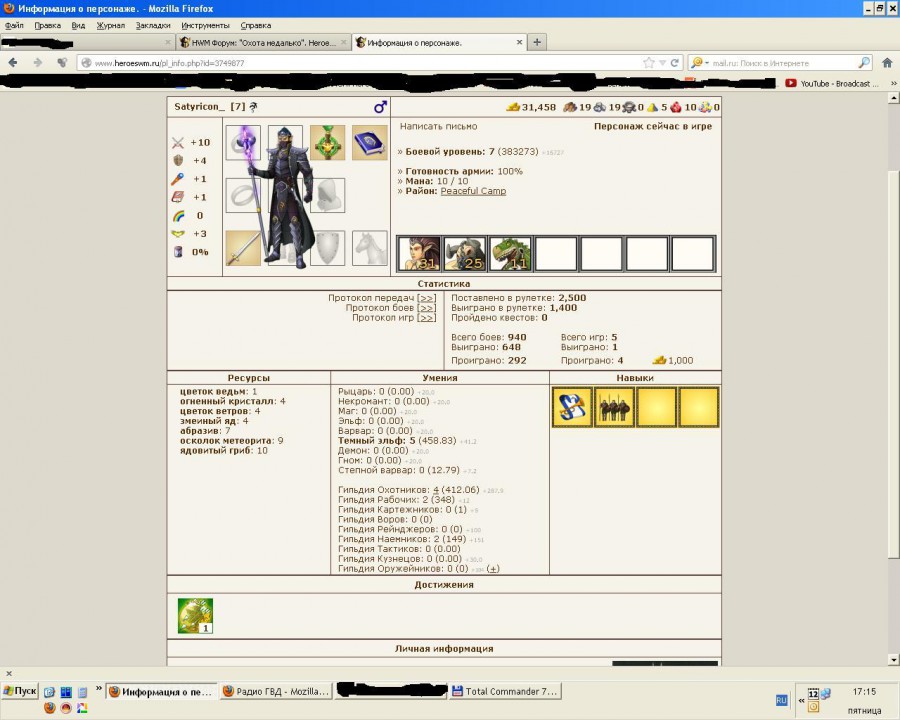The width and height of the screenshot is (900, 720).
Task: Click the empty ring equipment slot
Action: (243, 195)
